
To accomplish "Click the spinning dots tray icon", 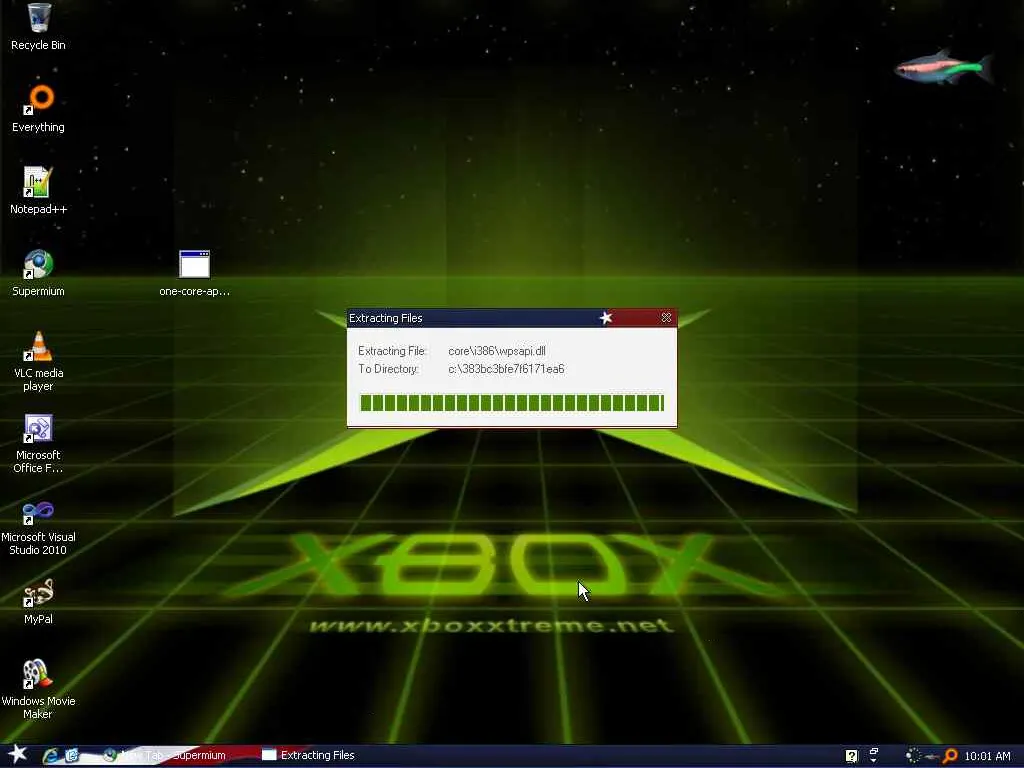I will pos(913,756).
